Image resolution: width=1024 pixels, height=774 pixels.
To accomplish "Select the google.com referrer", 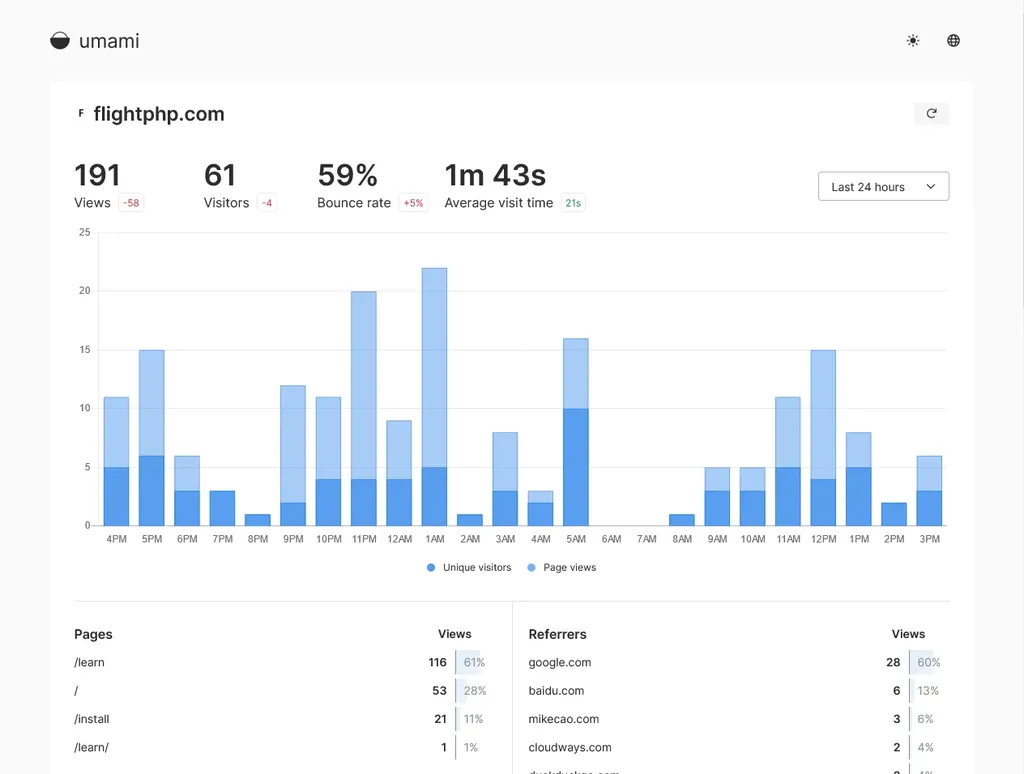I will 560,662.
